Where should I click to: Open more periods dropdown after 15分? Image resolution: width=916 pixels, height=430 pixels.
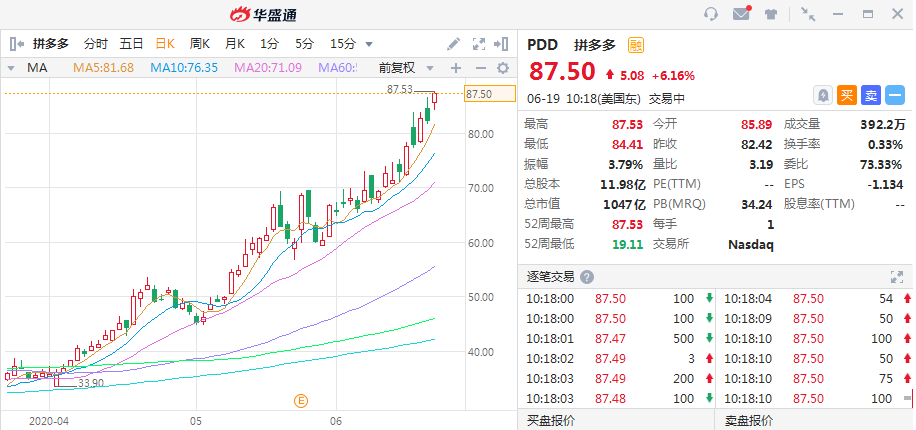pos(369,44)
